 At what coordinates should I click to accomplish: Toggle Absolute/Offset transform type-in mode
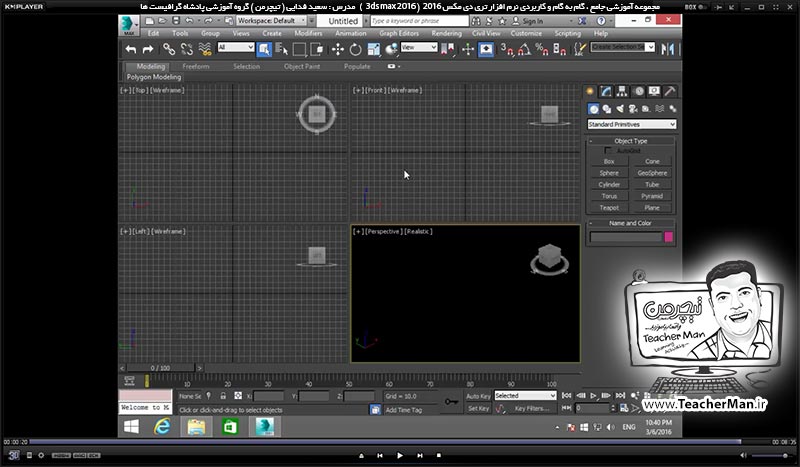pos(238,396)
